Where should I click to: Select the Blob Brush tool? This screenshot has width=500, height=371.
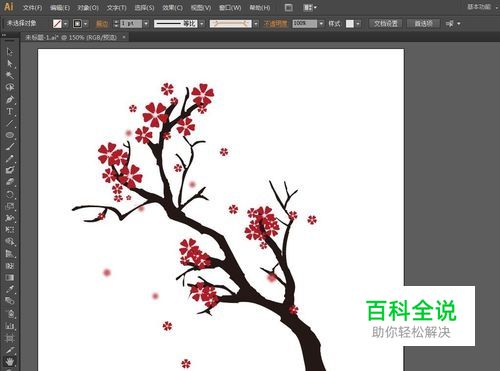pyautogui.click(x=9, y=170)
